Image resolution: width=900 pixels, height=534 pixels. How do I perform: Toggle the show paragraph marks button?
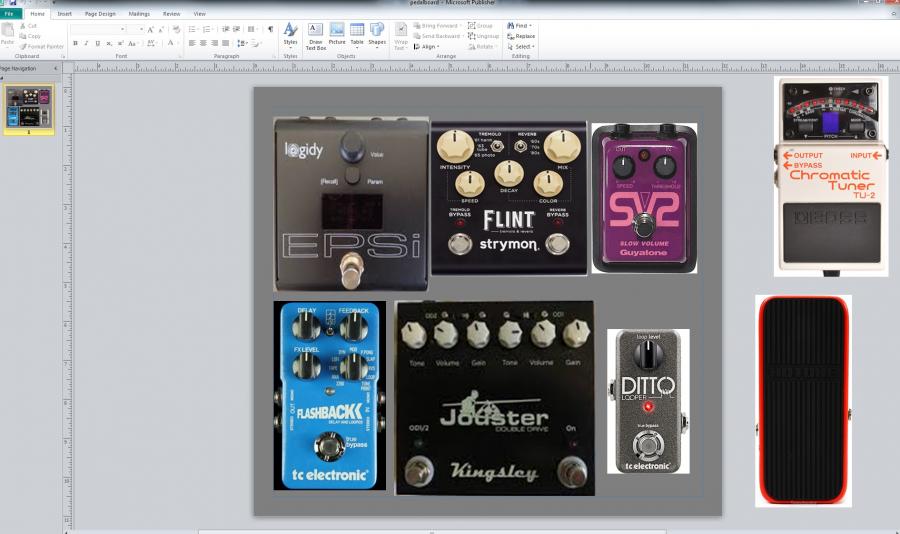tap(270, 29)
